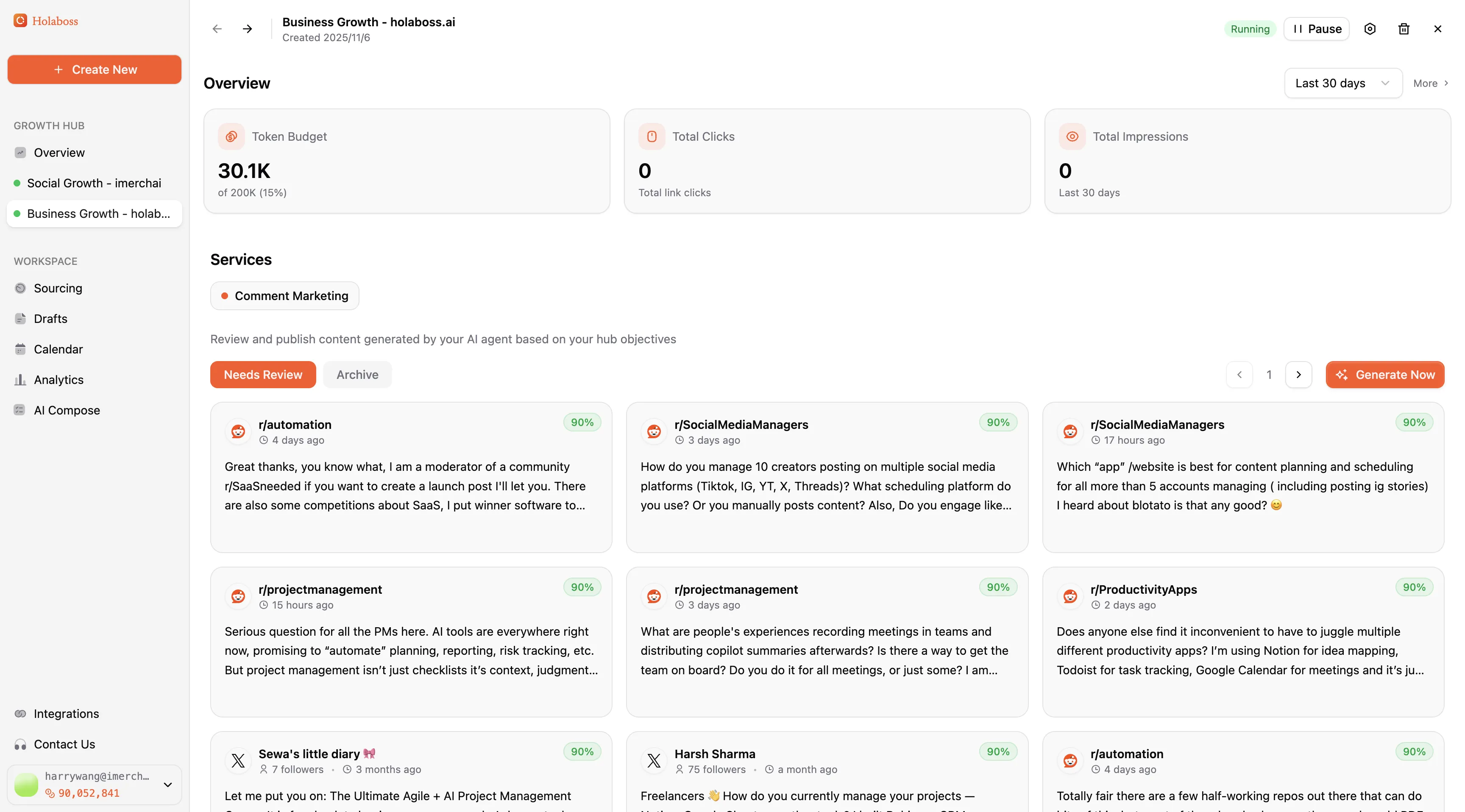Screen dimensions: 1465x812
Task: Click the Create New button
Action: [x=95, y=70]
